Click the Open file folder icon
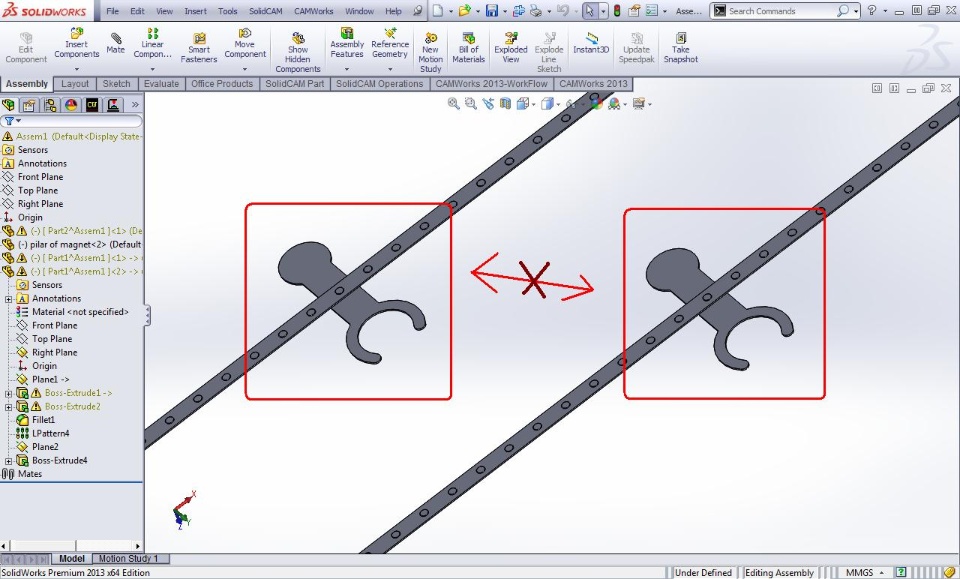This screenshot has width=960, height=579. [x=465, y=10]
